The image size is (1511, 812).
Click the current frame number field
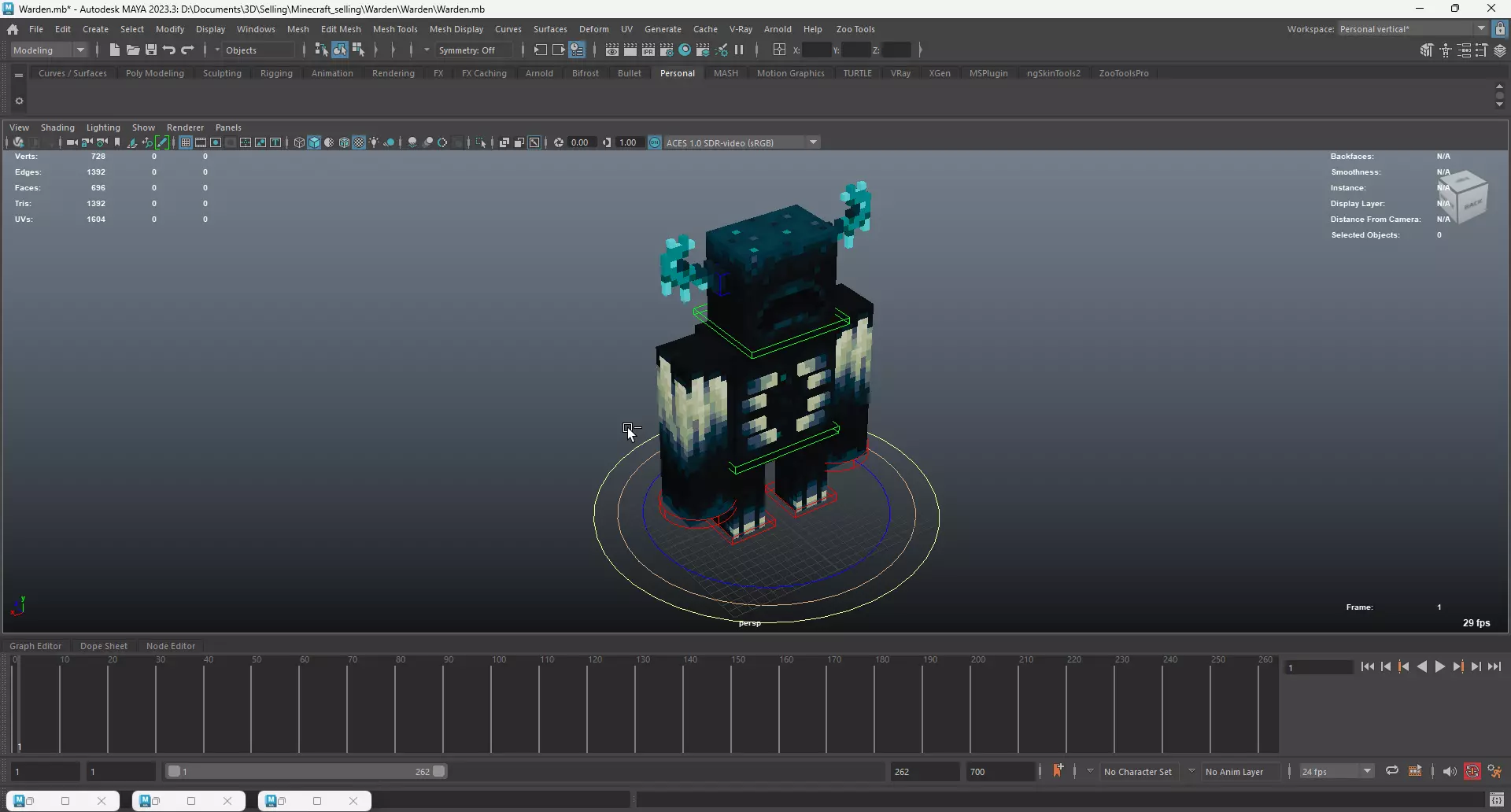(1318, 667)
